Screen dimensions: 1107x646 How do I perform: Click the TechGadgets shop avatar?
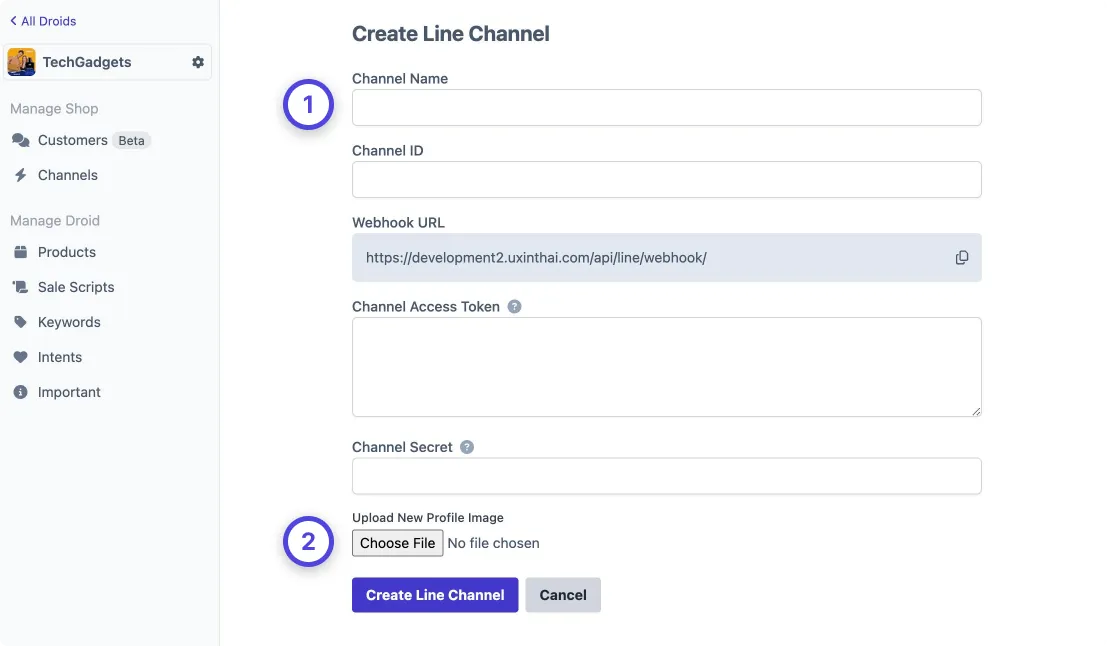(x=20, y=61)
